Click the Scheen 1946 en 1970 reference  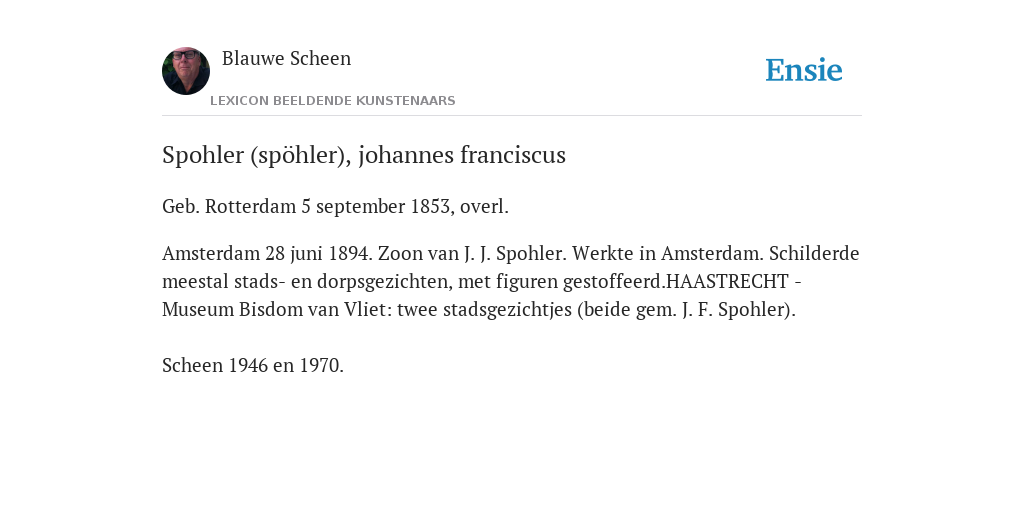tap(253, 366)
